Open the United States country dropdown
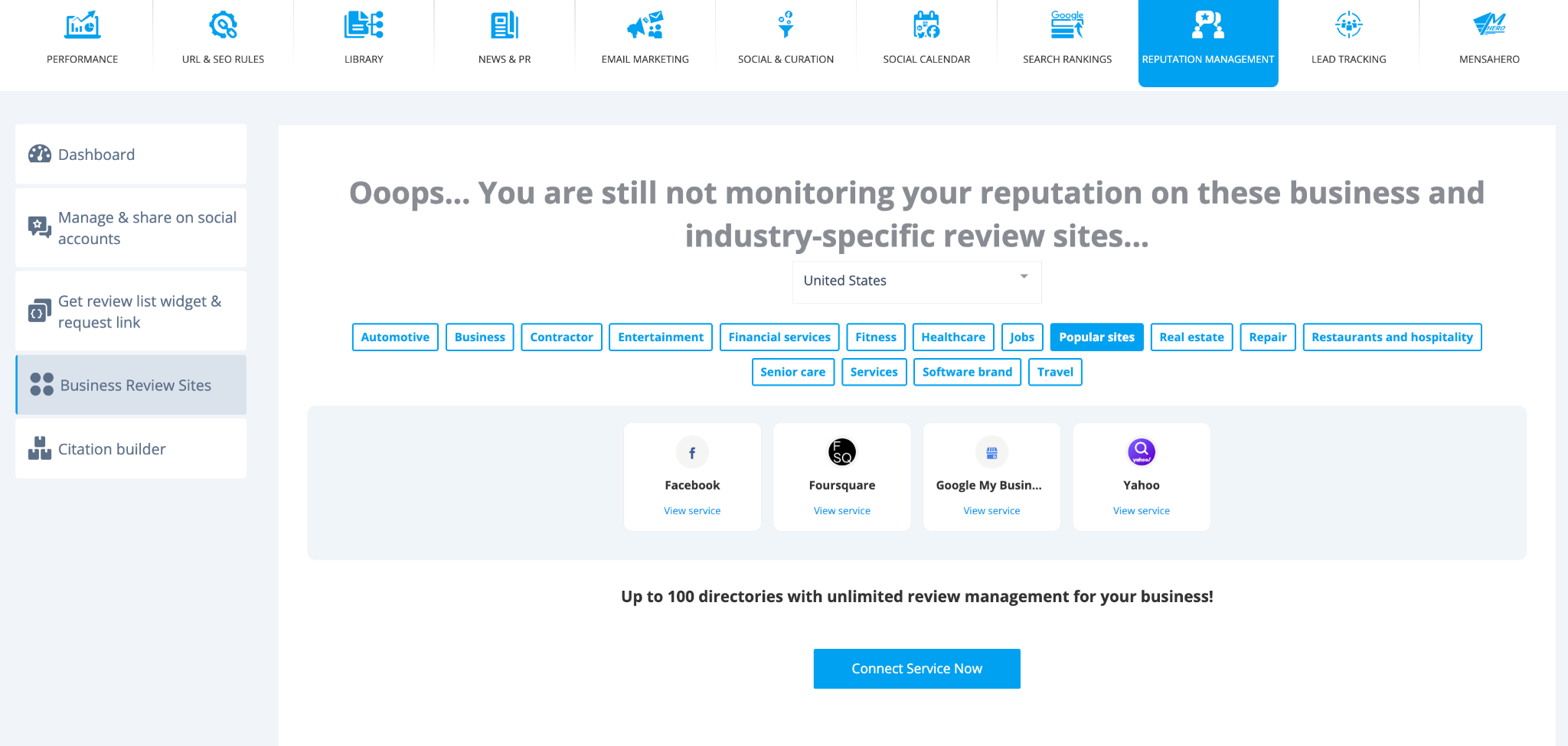Image resolution: width=1568 pixels, height=746 pixels. tap(916, 281)
